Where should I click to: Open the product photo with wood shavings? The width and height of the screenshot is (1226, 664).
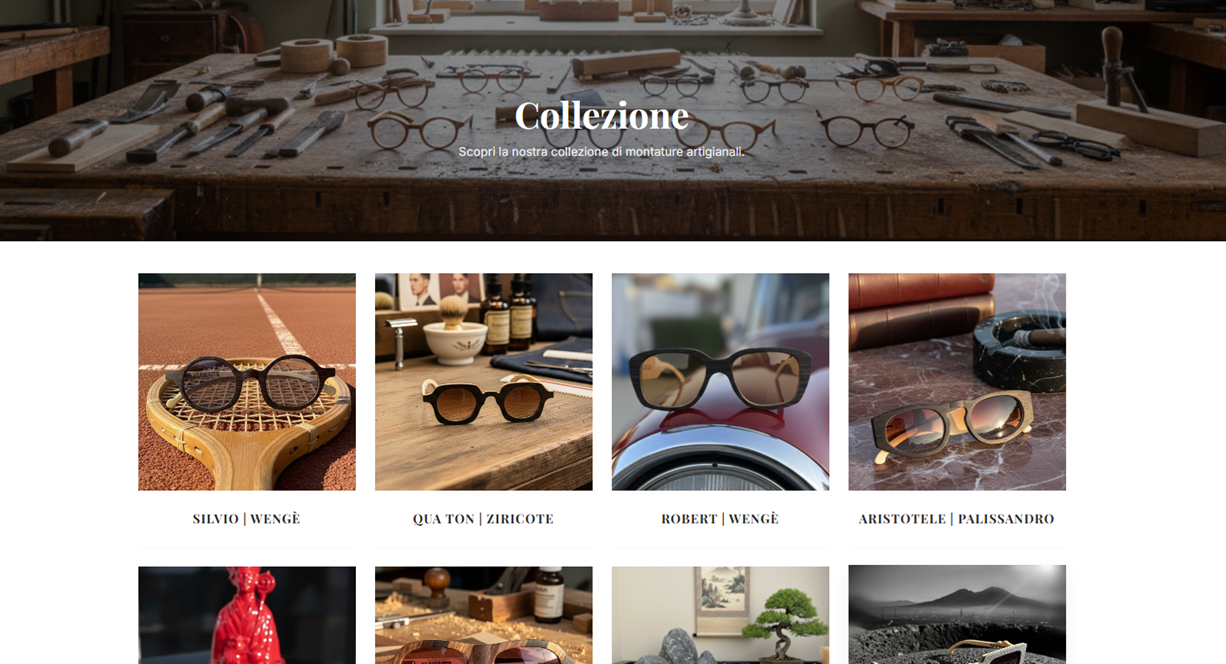click(484, 615)
